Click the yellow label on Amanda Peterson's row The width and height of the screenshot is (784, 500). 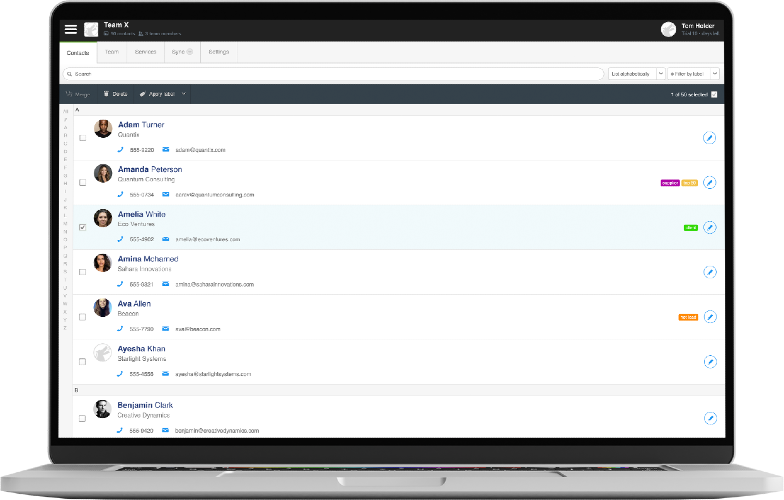coord(690,183)
